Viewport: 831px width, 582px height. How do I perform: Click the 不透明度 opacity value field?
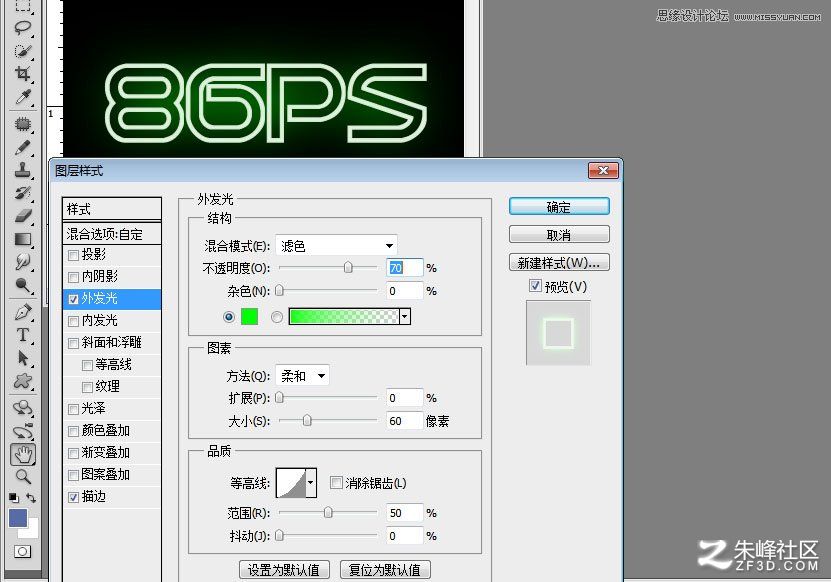click(x=404, y=268)
